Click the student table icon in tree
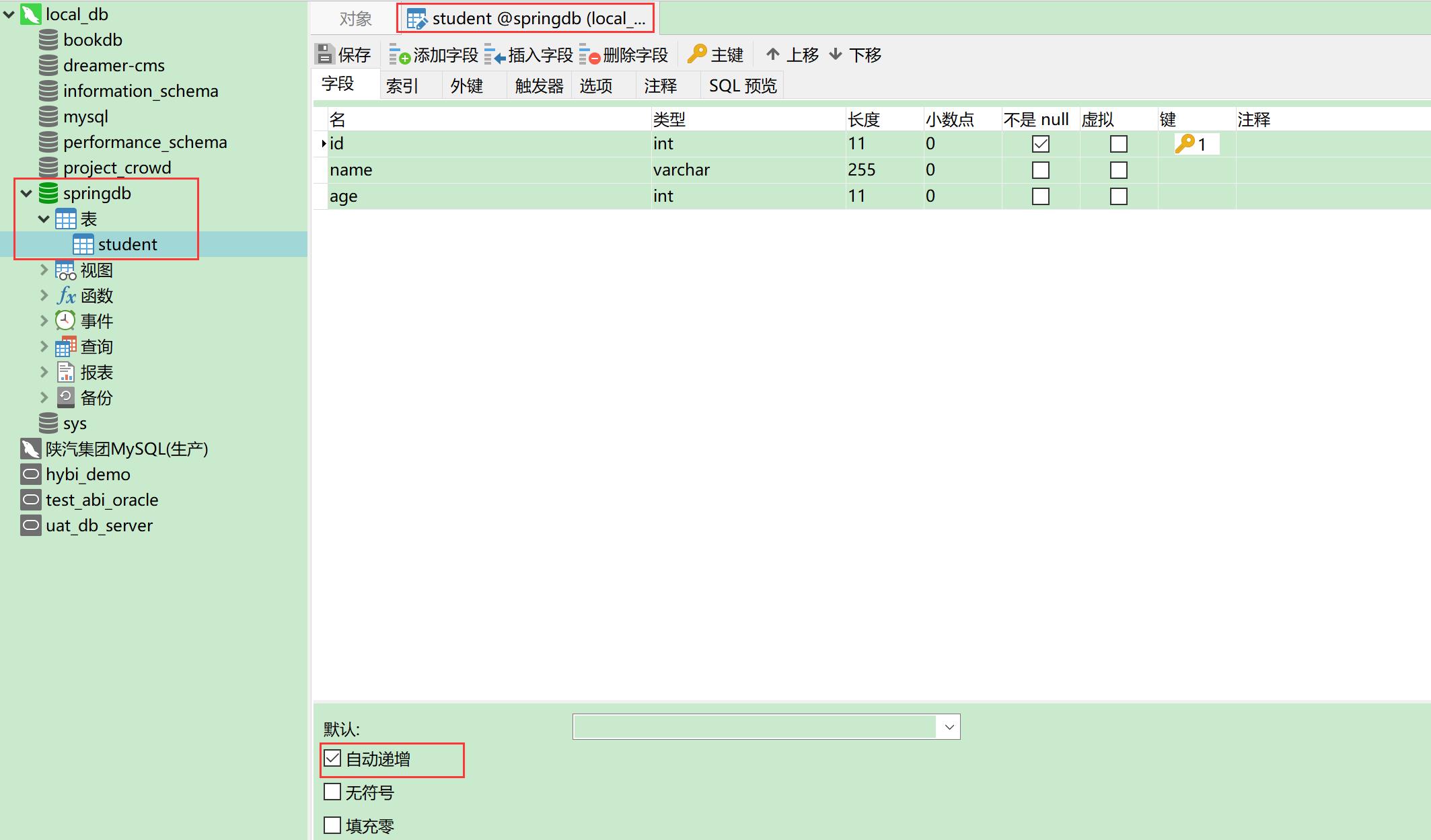1431x840 pixels. point(83,244)
